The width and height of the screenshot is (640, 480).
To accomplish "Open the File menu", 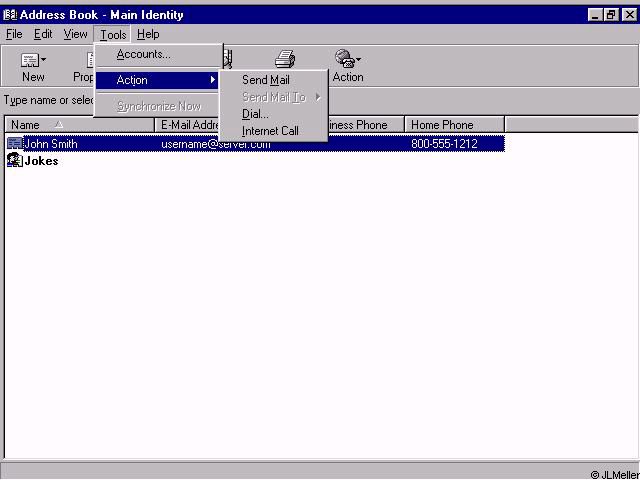I will pyautogui.click(x=14, y=34).
